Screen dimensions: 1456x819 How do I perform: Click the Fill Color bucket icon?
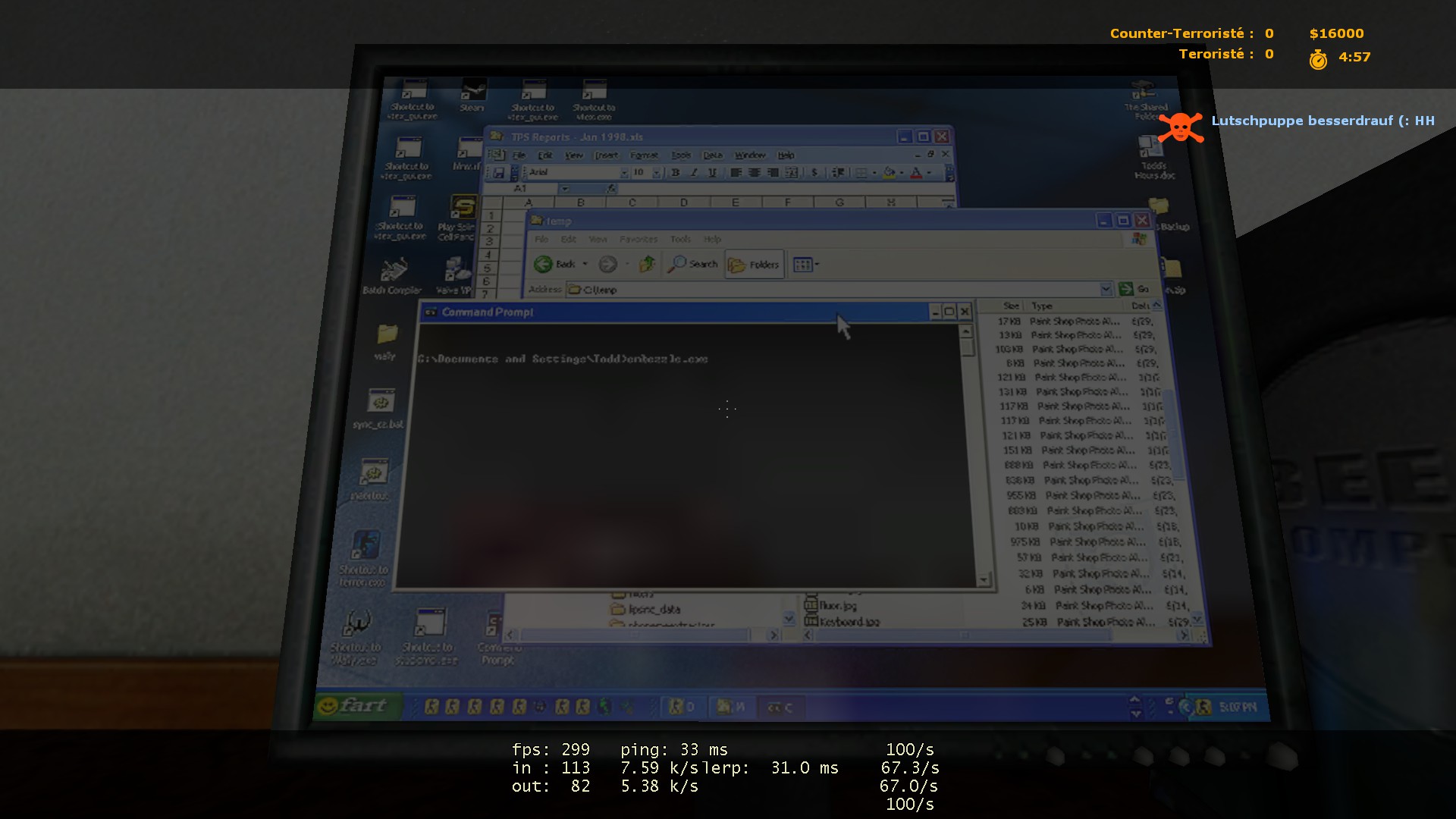pyautogui.click(x=890, y=173)
